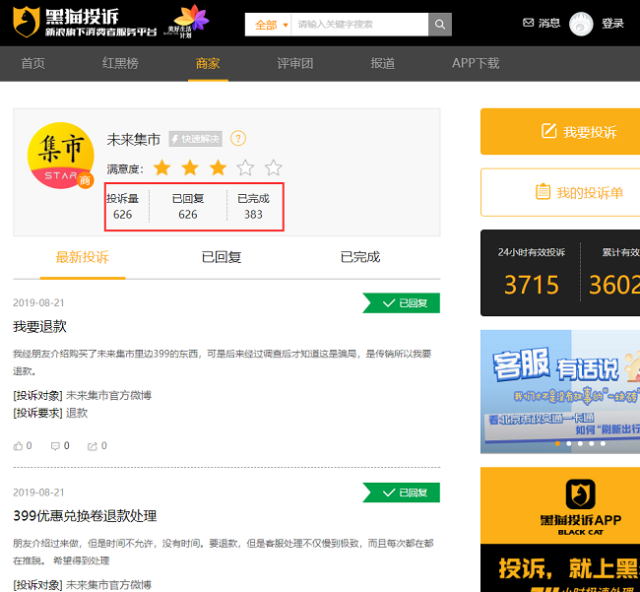Image resolution: width=640 pixels, height=592 pixels.
Task: Like the first complaint with thumbs-up
Action: [x=19, y=446]
